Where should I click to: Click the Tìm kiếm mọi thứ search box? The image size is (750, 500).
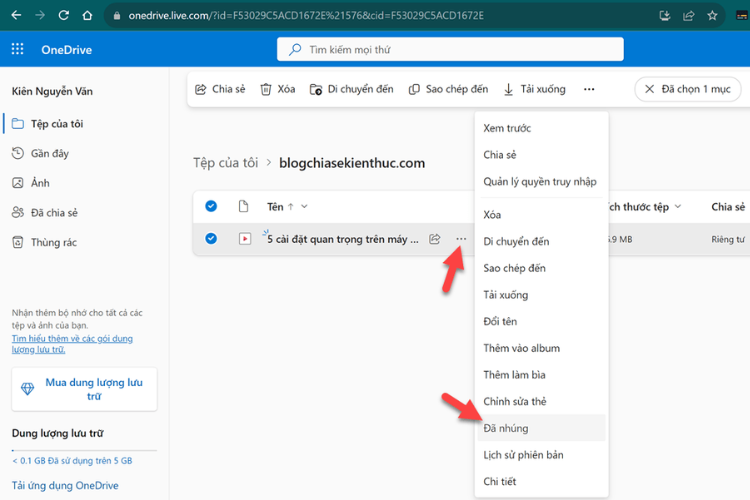450,49
